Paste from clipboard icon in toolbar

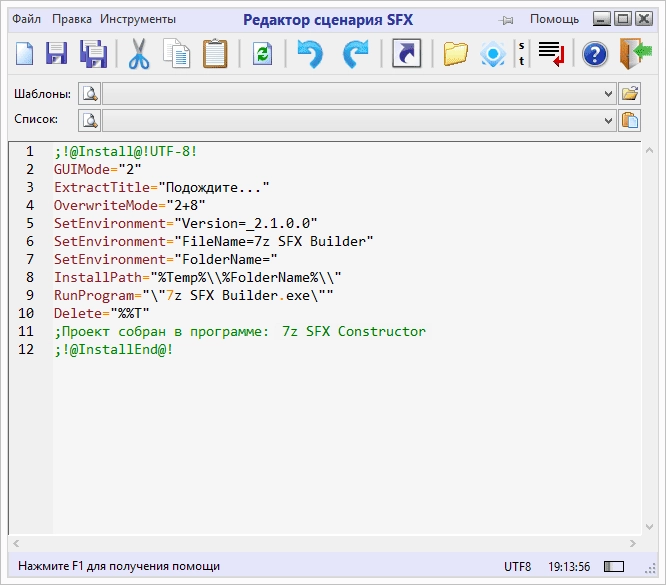(x=215, y=54)
